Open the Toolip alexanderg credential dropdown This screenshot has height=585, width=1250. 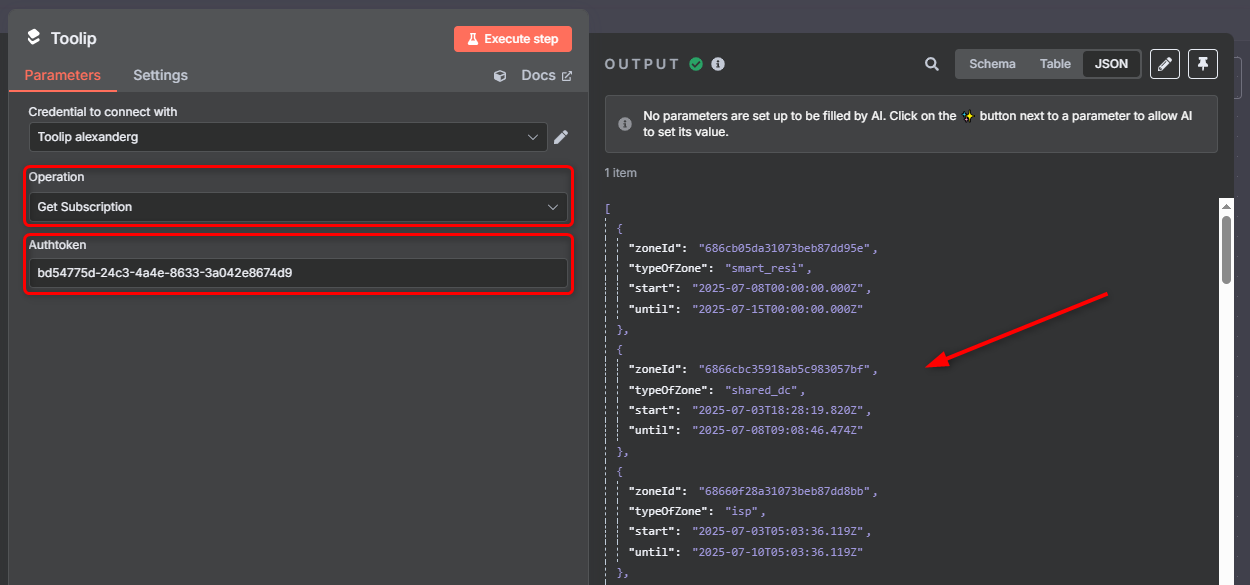(x=288, y=137)
